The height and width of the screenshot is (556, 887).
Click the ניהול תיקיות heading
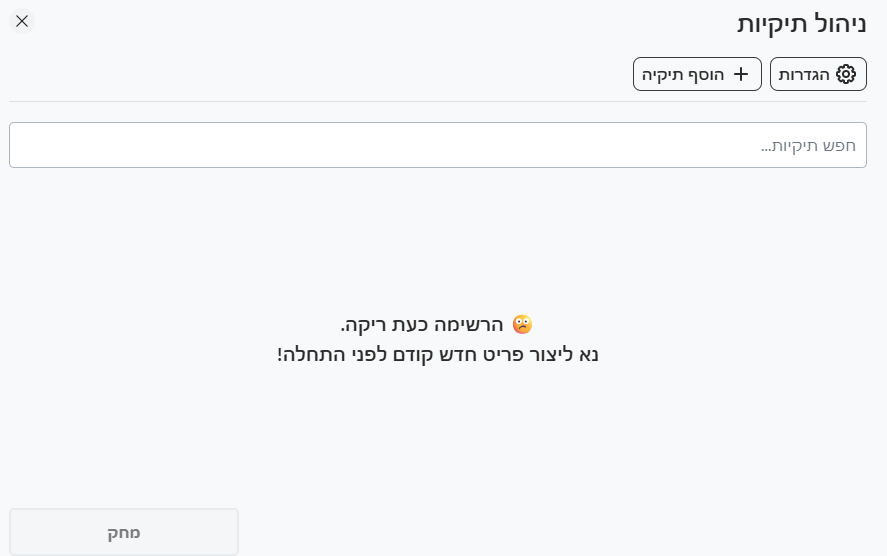click(x=802, y=23)
